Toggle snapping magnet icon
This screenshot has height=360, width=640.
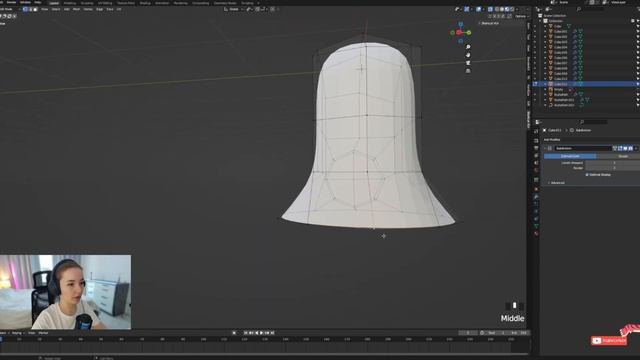point(257,9)
